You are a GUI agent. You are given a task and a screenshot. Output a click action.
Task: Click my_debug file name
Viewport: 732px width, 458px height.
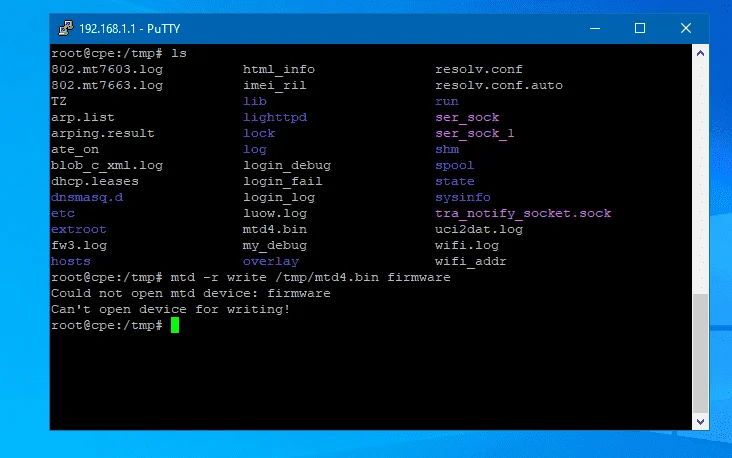click(x=275, y=246)
